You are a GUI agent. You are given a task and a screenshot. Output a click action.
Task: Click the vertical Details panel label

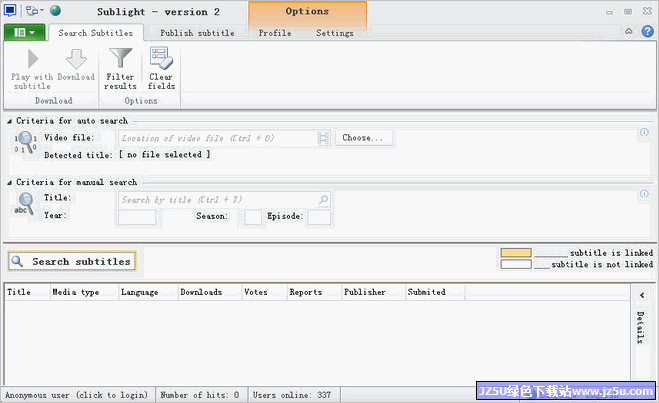pyautogui.click(x=641, y=327)
